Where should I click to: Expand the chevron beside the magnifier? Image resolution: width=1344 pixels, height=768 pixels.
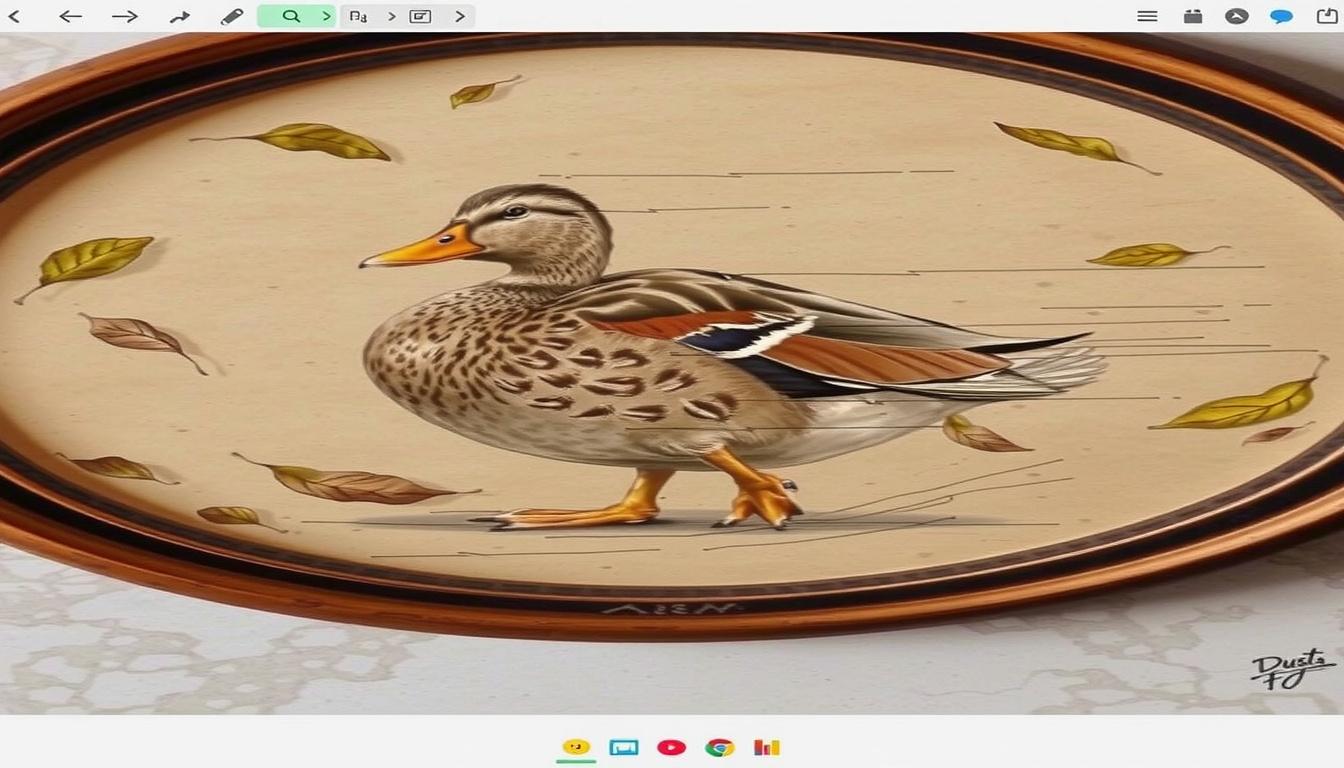(326, 16)
